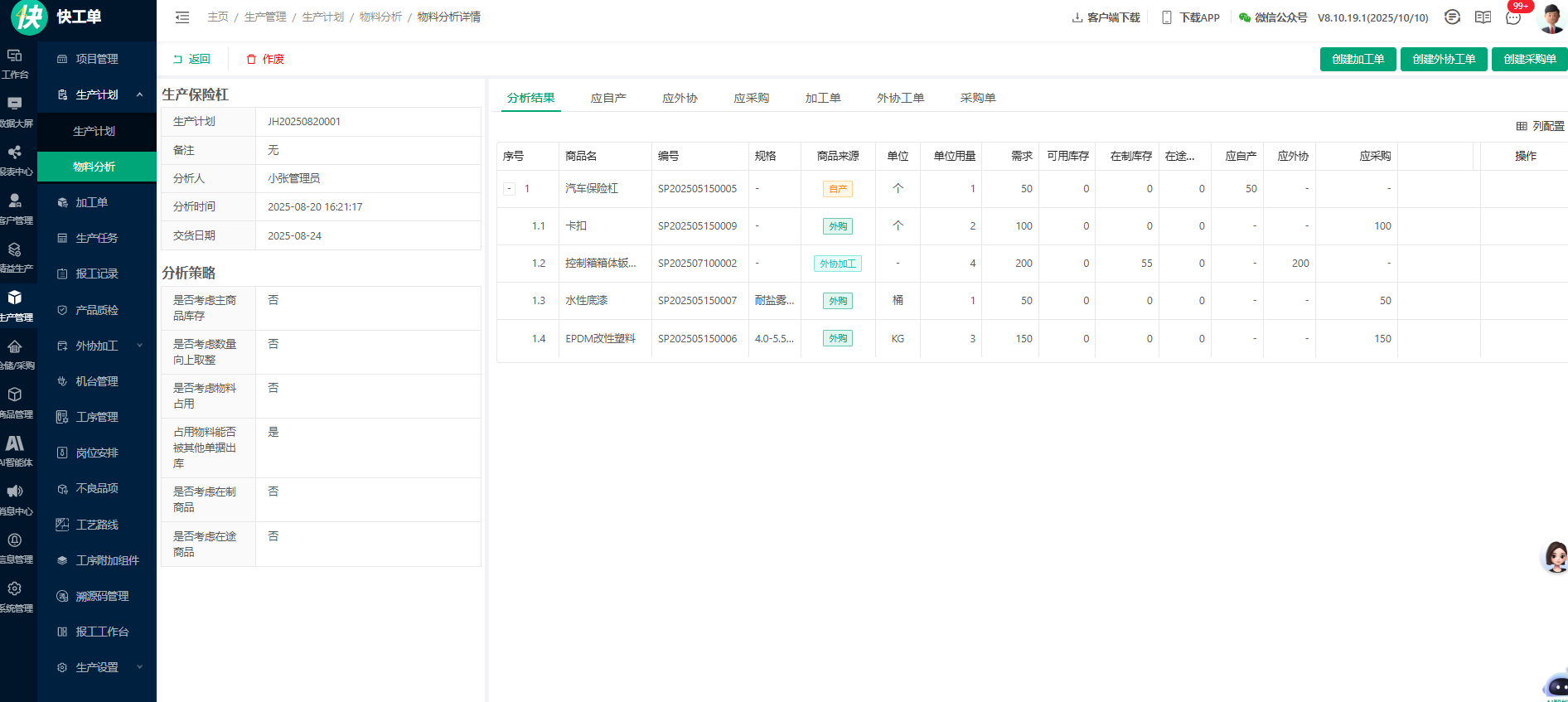1568x702 pixels.
Task: Open the customer service assistant avatar
Action: point(1556,557)
